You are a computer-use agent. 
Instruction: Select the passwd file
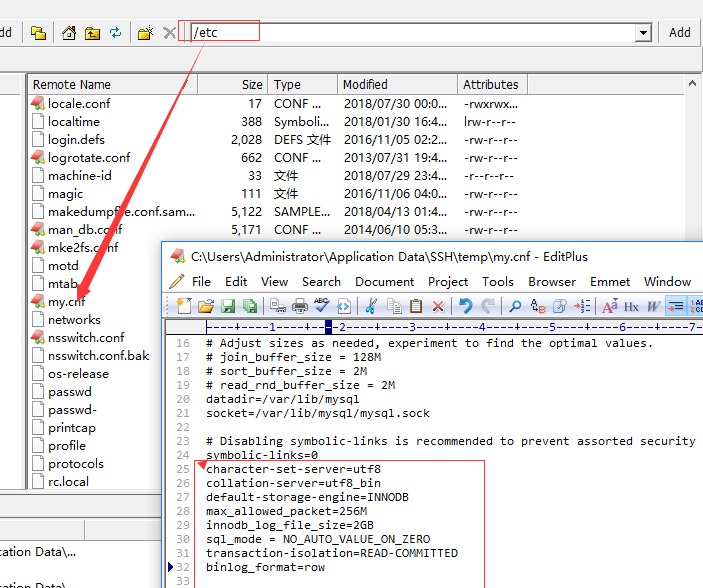click(x=69, y=392)
